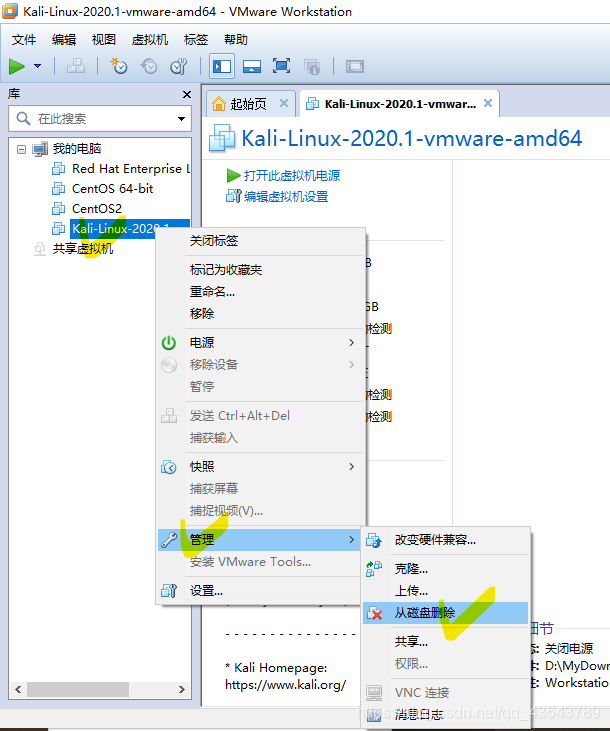Image resolution: width=610 pixels, height=731 pixels.
Task: Toggle the show library sidebar view icon
Action: click(x=222, y=66)
